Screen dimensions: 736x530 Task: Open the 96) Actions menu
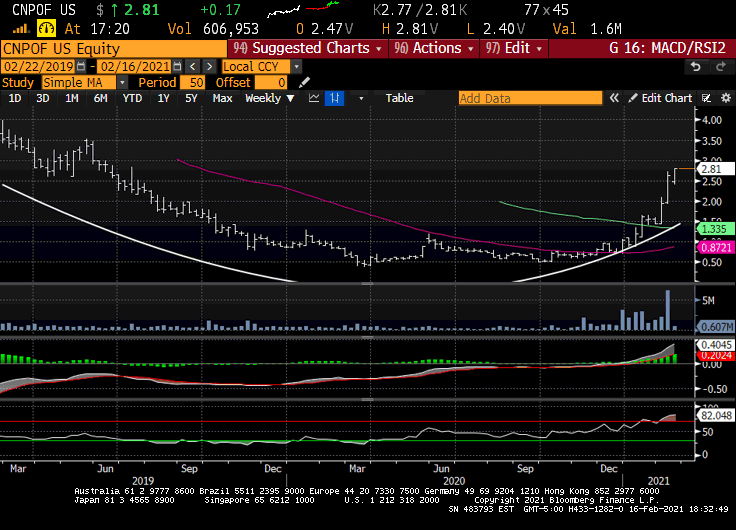[434, 48]
